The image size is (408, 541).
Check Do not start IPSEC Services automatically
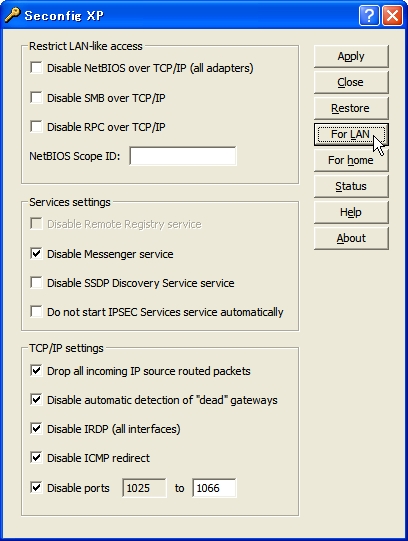click(x=36, y=312)
